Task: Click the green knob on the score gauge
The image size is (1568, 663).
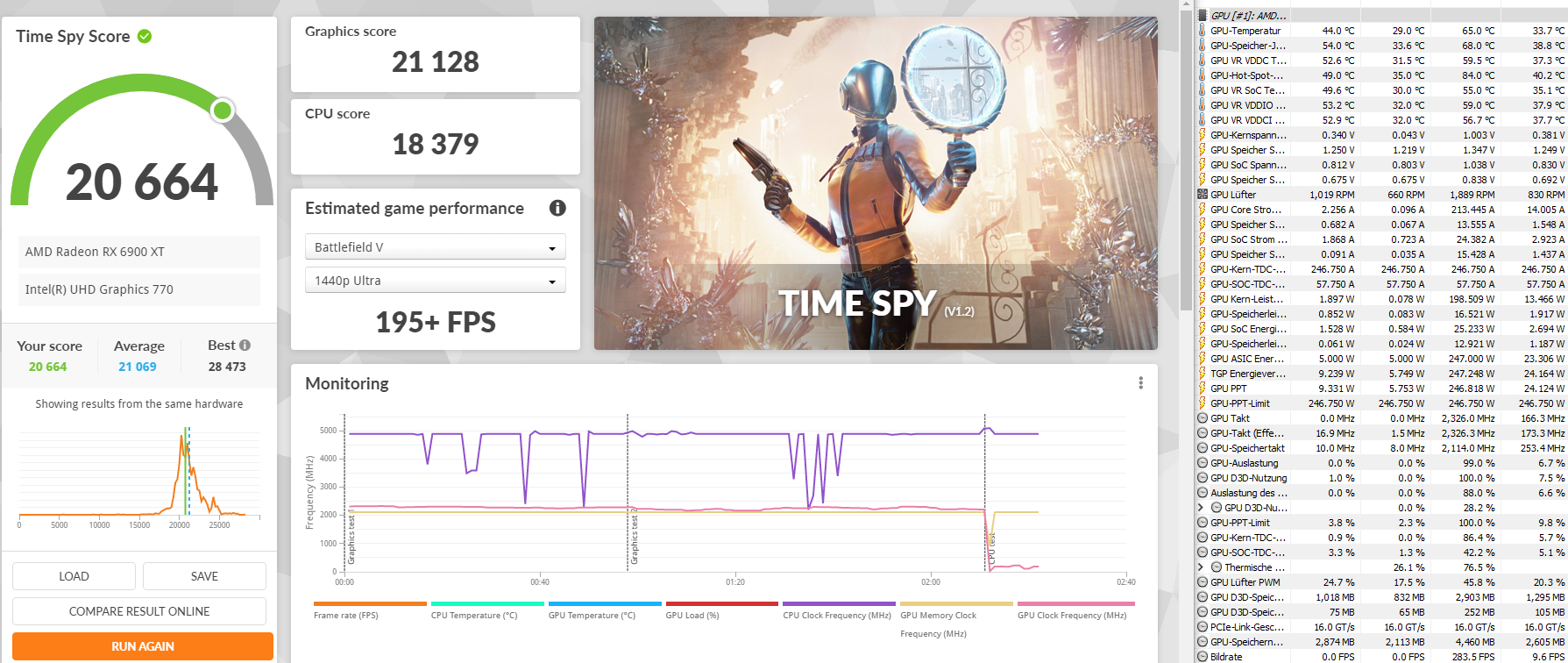Action: tap(223, 110)
